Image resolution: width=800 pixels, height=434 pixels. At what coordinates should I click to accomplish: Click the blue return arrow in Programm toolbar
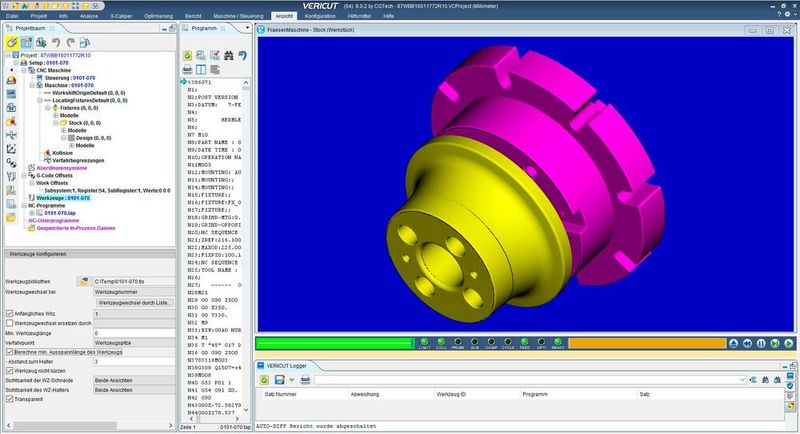click(x=242, y=55)
